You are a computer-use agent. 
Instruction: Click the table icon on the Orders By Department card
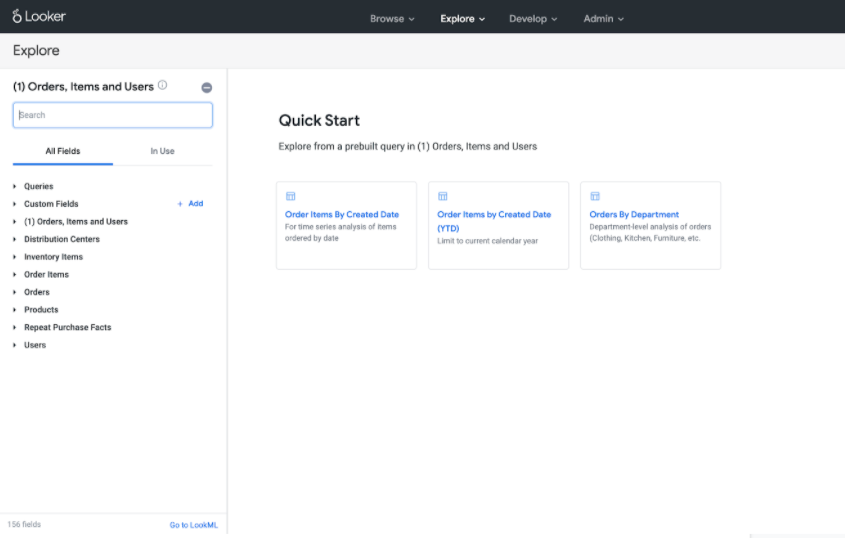pyautogui.click(x=594, y=196)
